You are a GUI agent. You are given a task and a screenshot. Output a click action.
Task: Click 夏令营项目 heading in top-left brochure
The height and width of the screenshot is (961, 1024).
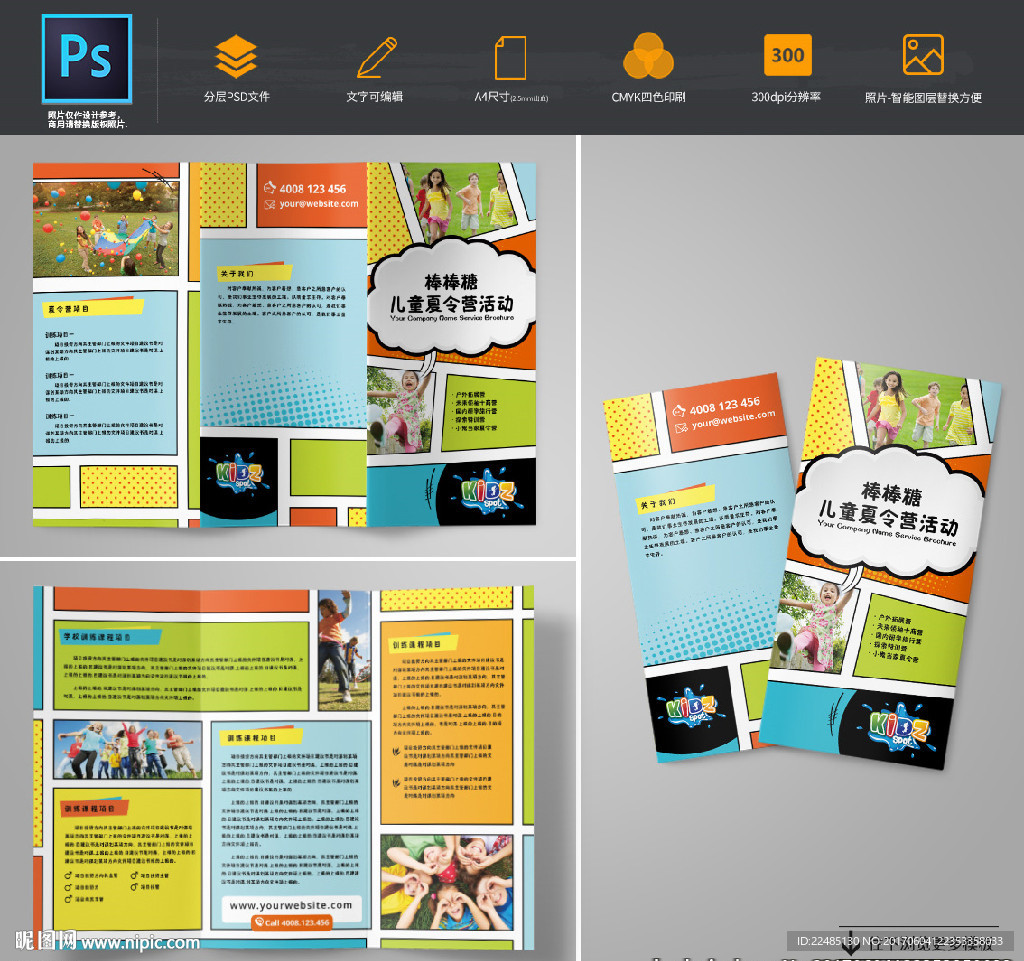click(x=68, y=309)
